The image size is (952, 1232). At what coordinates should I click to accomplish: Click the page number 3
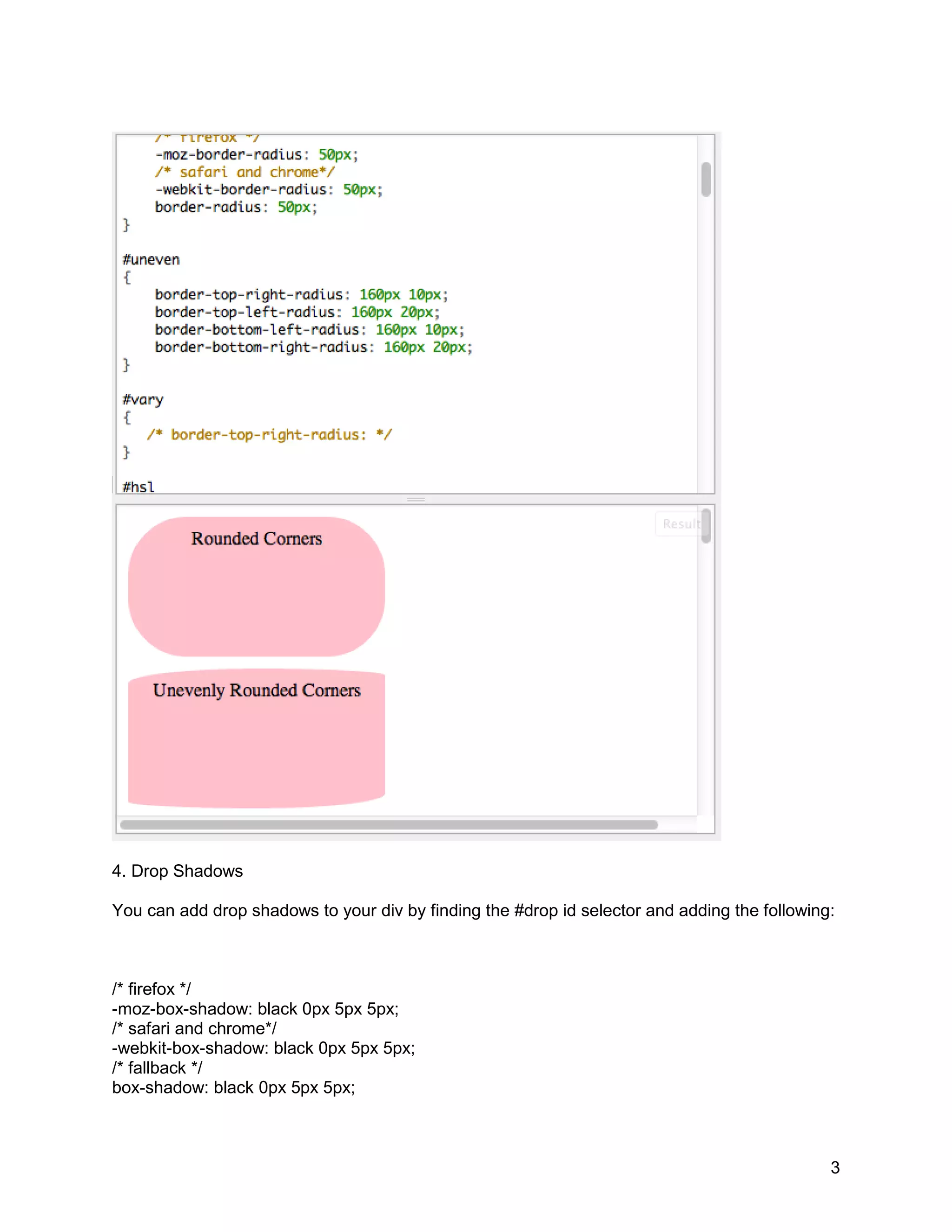[x=835, y=1168]
